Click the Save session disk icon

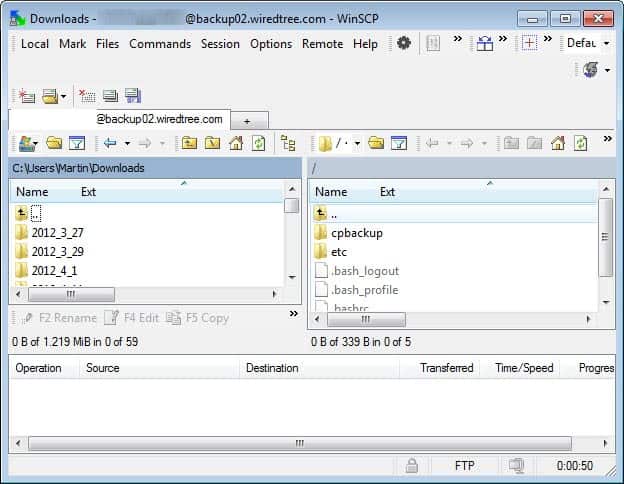(133, 96)
